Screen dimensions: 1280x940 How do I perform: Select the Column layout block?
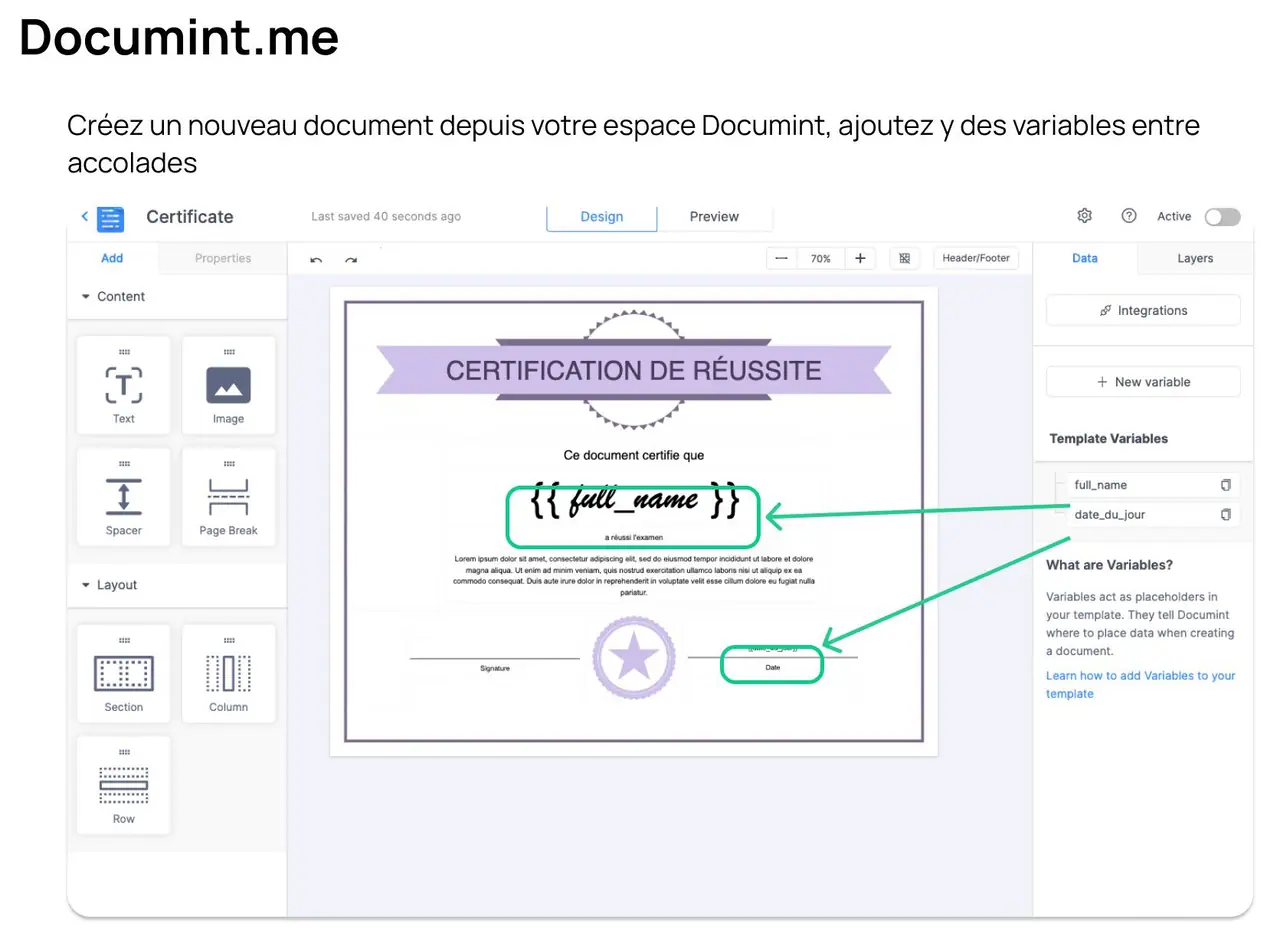229,673
